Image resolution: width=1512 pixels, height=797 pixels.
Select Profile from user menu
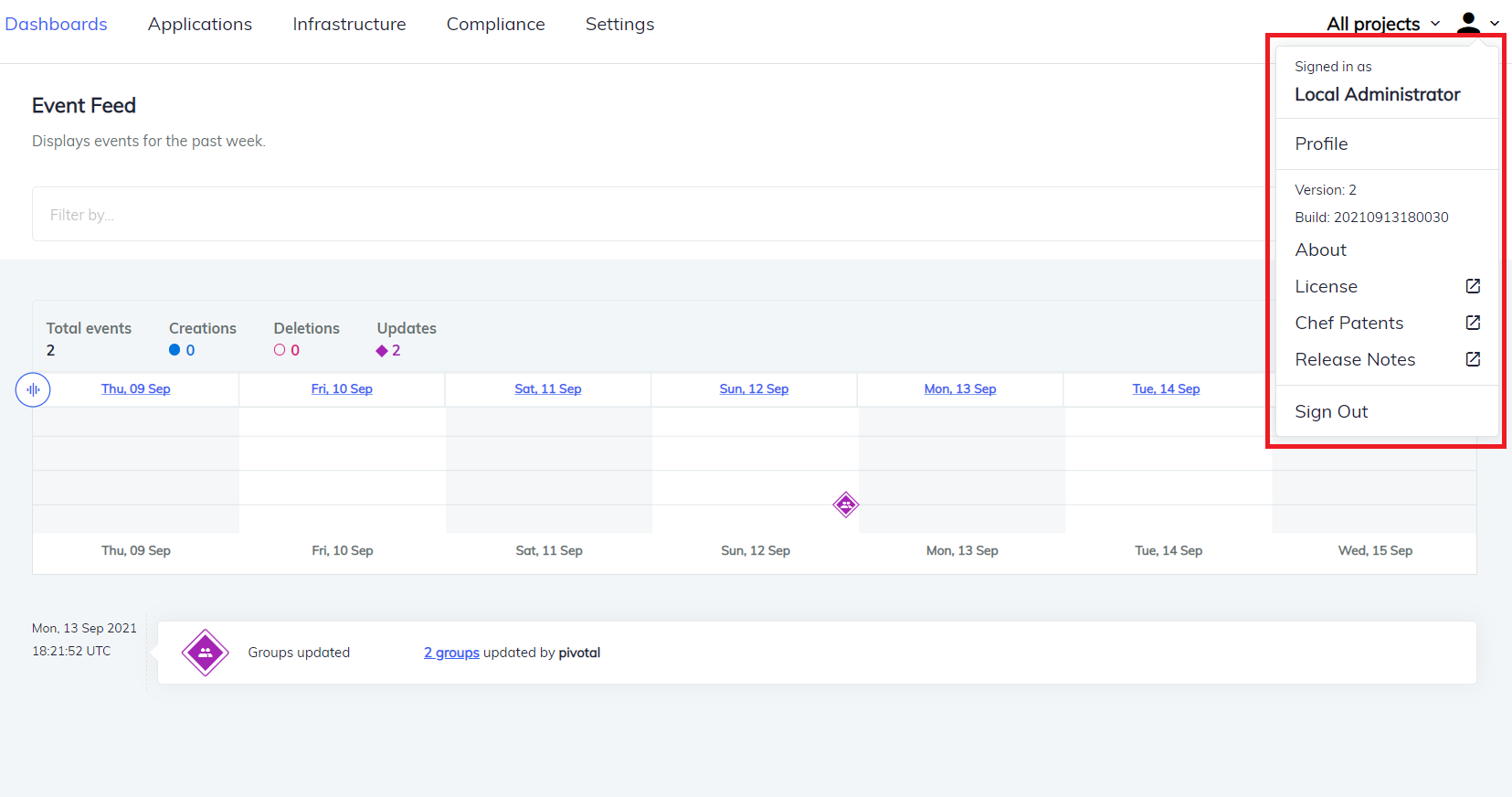(x=1321, y=143)
